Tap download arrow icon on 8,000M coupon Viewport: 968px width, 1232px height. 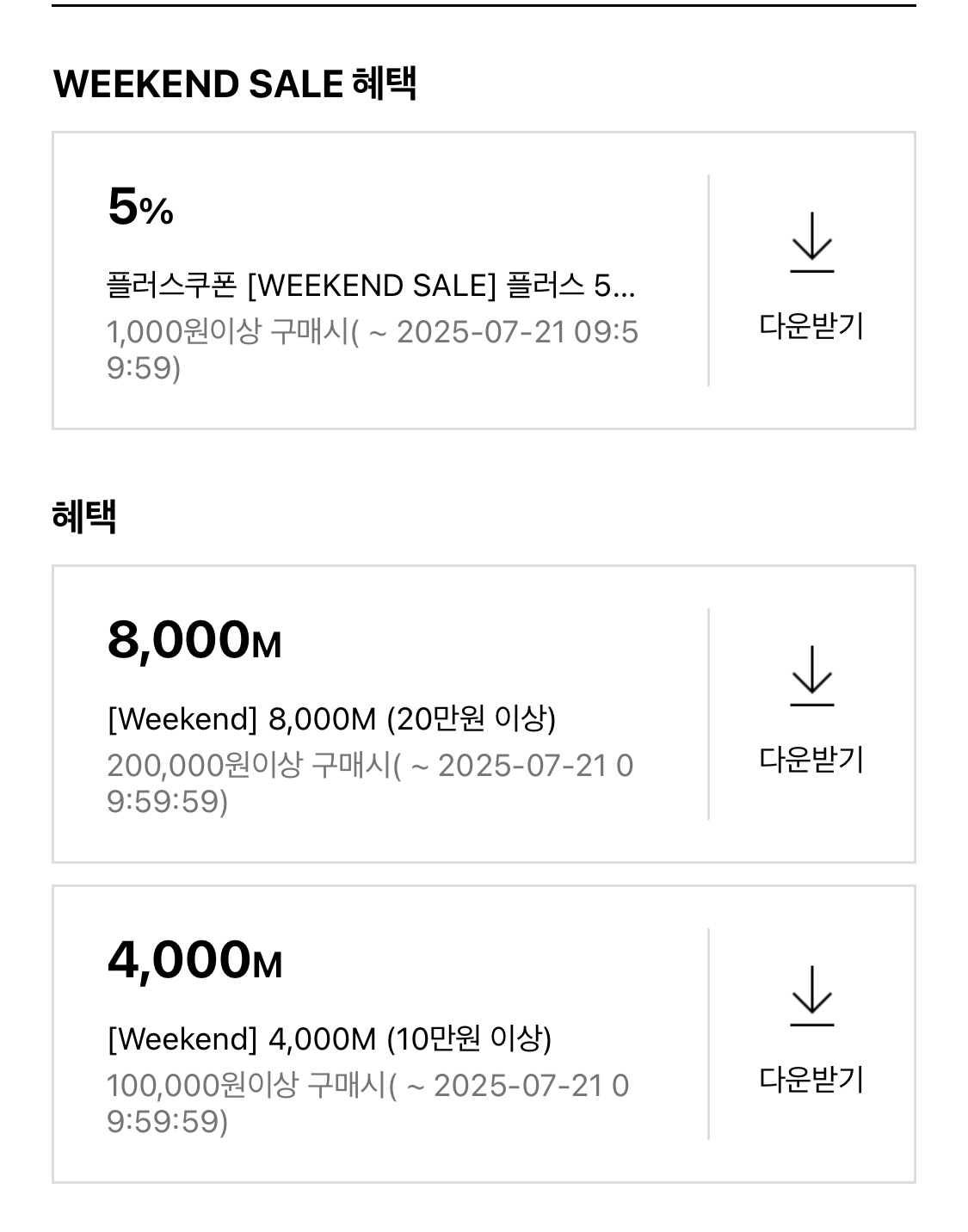point(811,676)
